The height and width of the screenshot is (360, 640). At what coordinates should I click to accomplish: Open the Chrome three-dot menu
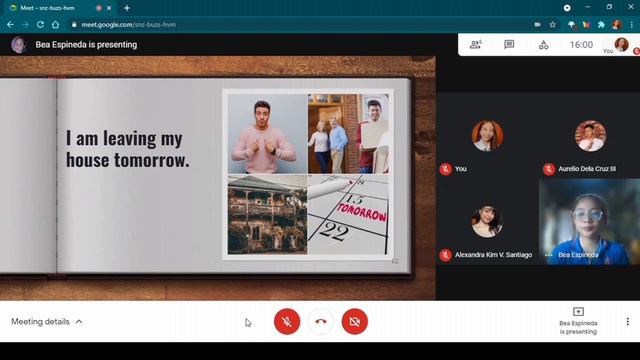(631, 24)
